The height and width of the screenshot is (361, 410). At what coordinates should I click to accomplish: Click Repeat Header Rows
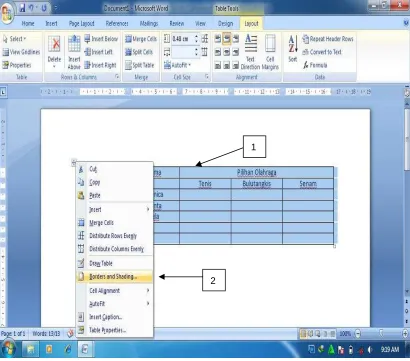tap(328, 39)
